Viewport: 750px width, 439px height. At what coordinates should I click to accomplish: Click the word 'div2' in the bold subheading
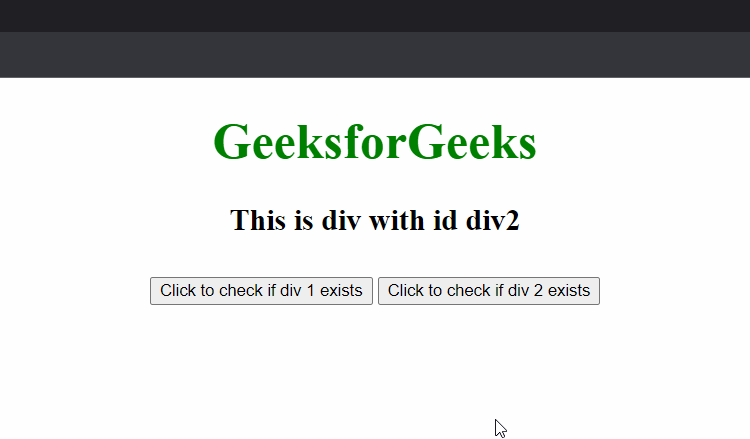click(x=493, y=220)
